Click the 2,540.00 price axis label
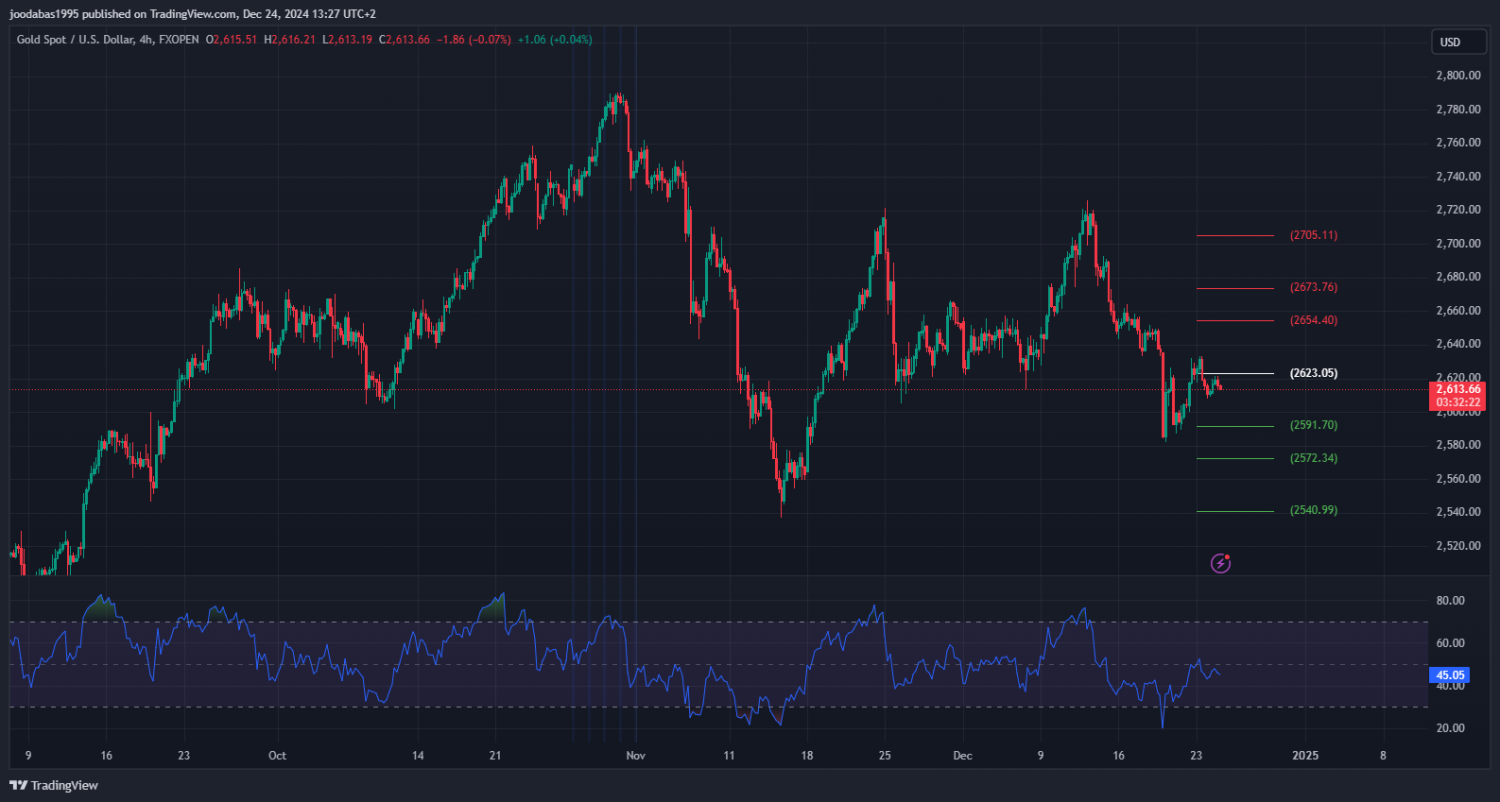The image size is (1500, 802). click(x=1458, y=512)
